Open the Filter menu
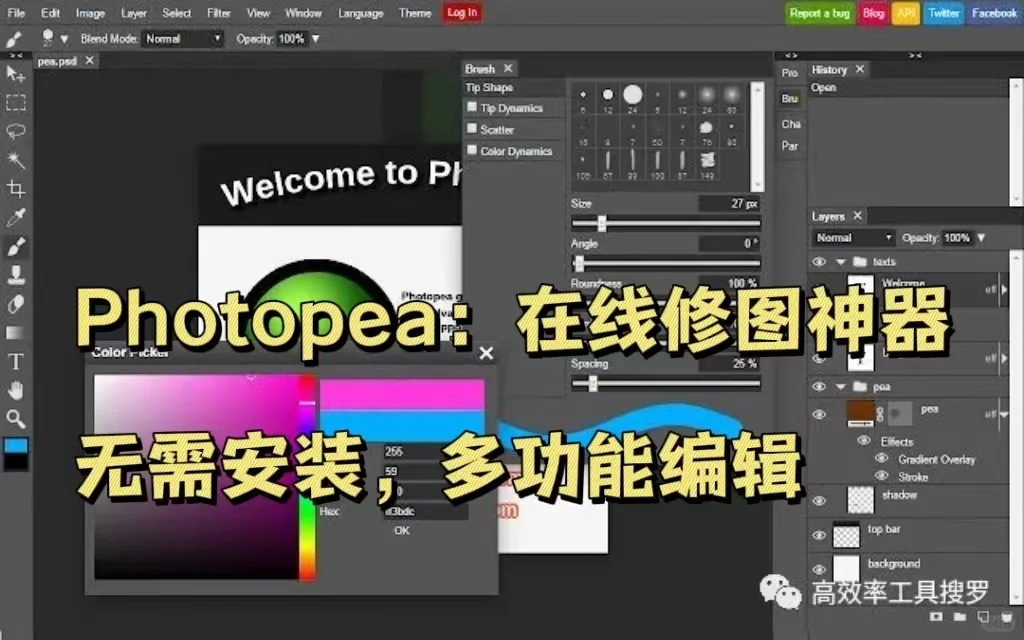The height and width of the screenshot is (640, 1024). (218, 13)
